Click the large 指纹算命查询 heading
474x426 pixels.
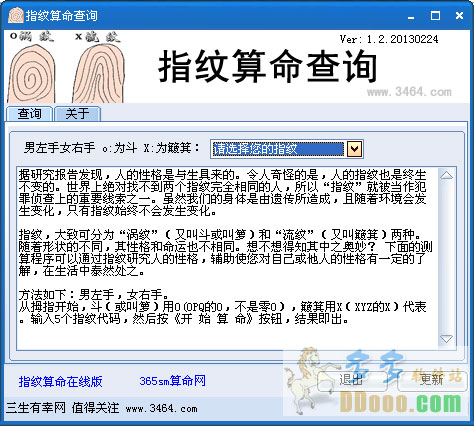pos(268,67)
